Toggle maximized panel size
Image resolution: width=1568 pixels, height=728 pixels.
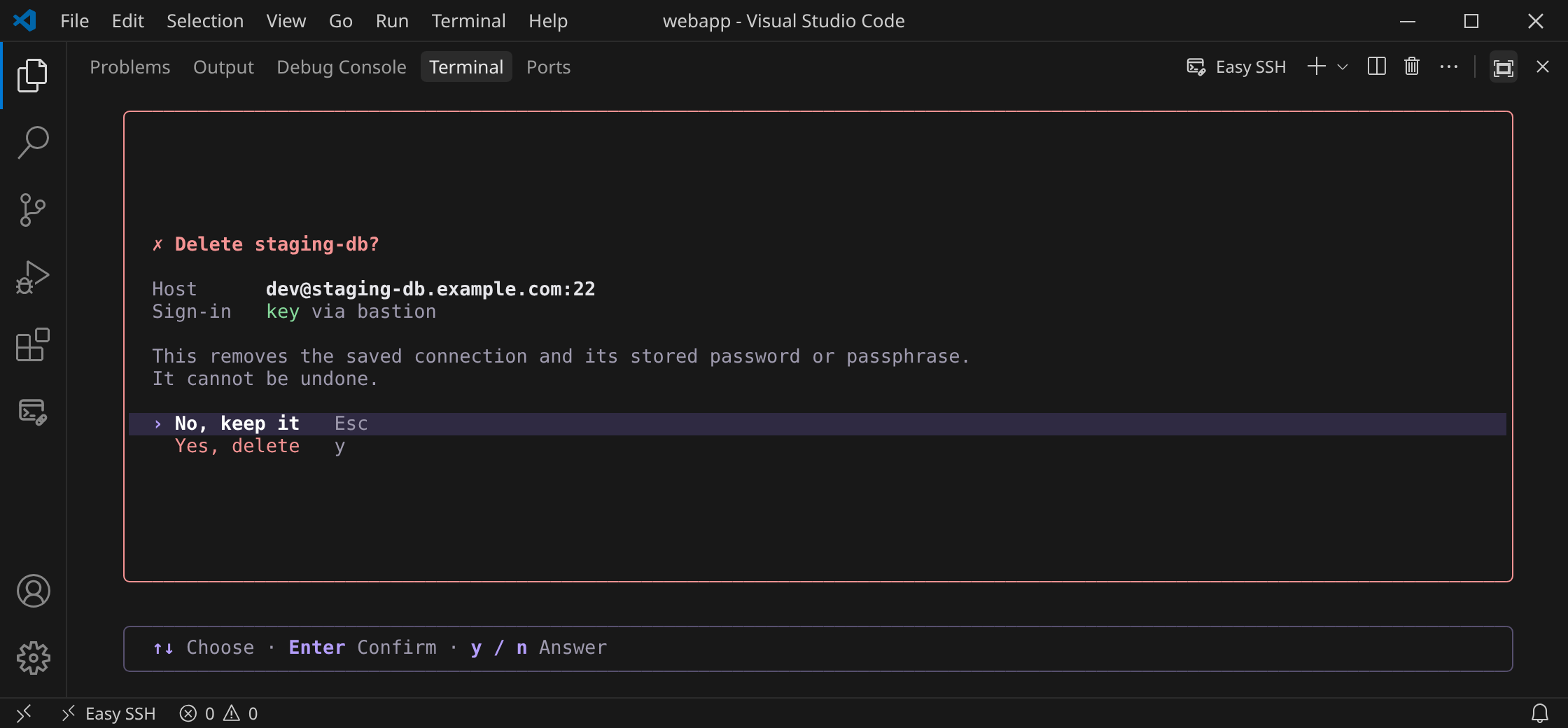(1503, 66)
